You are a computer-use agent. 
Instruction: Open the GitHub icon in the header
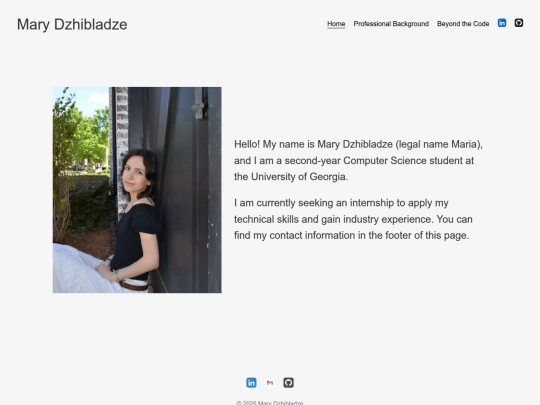coord(519,23)
